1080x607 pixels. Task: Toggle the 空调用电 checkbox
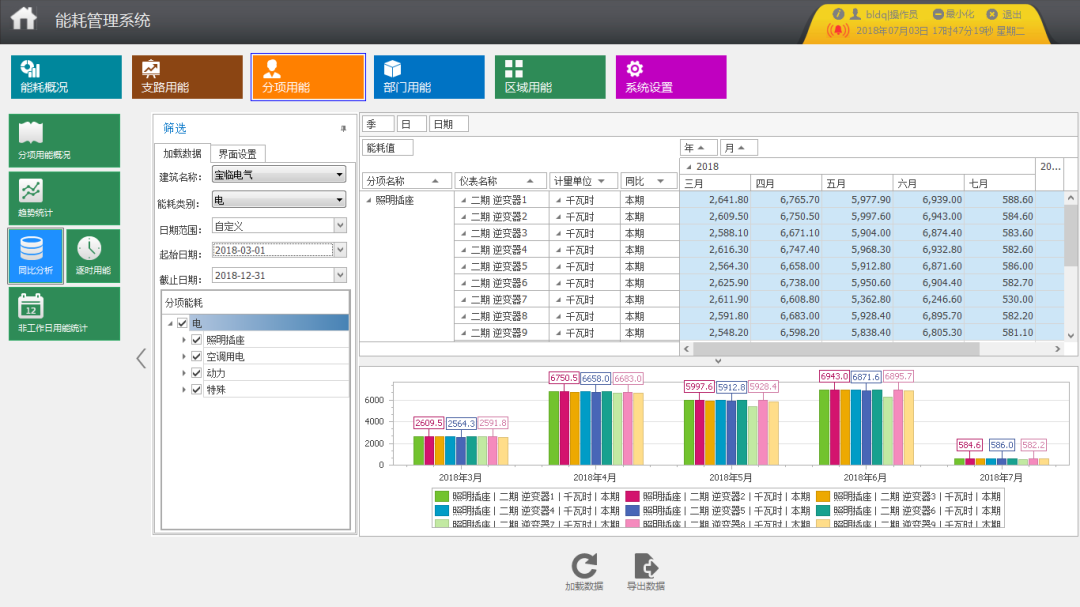click(197, 356)
